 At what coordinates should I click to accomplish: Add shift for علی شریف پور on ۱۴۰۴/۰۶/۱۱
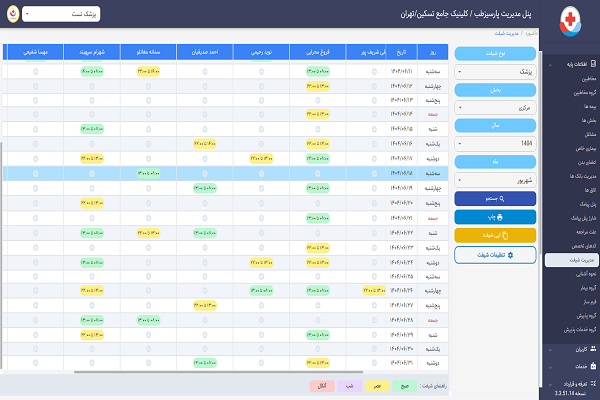click(x=374, y=72)
